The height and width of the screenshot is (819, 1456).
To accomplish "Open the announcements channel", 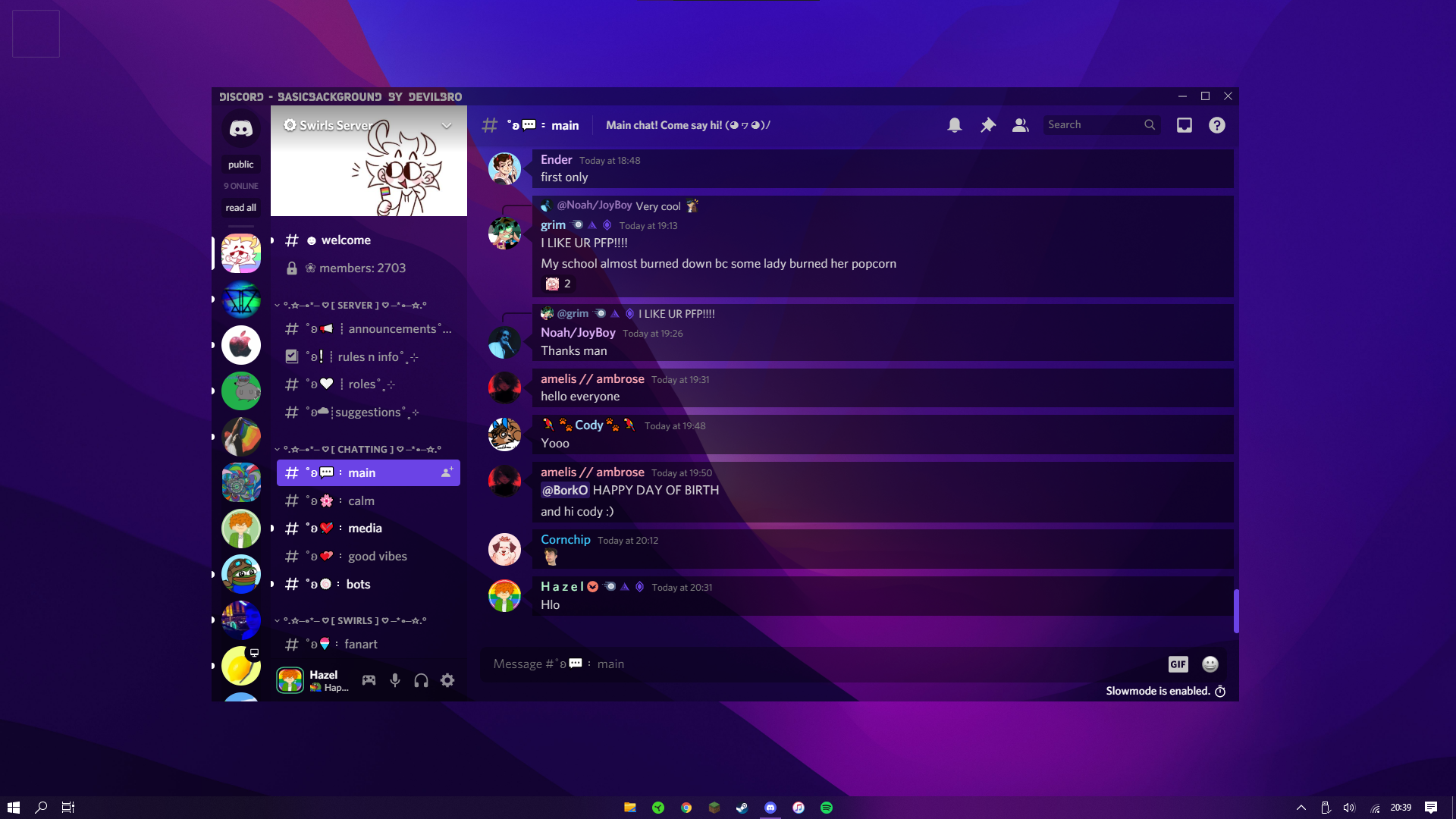I will click(x=369, y=329).
